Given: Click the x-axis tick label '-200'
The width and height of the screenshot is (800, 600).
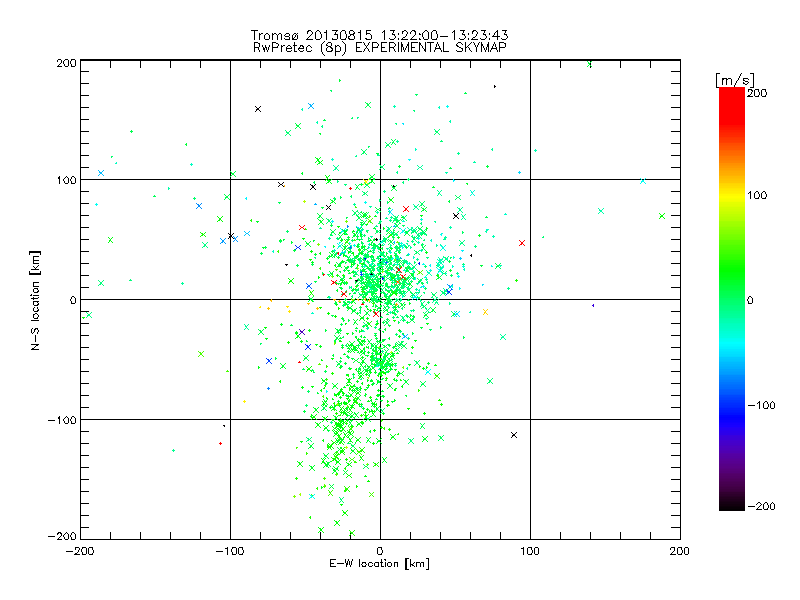Looking at the screenshot, I should pyautogui.click(x=80, y=551).
